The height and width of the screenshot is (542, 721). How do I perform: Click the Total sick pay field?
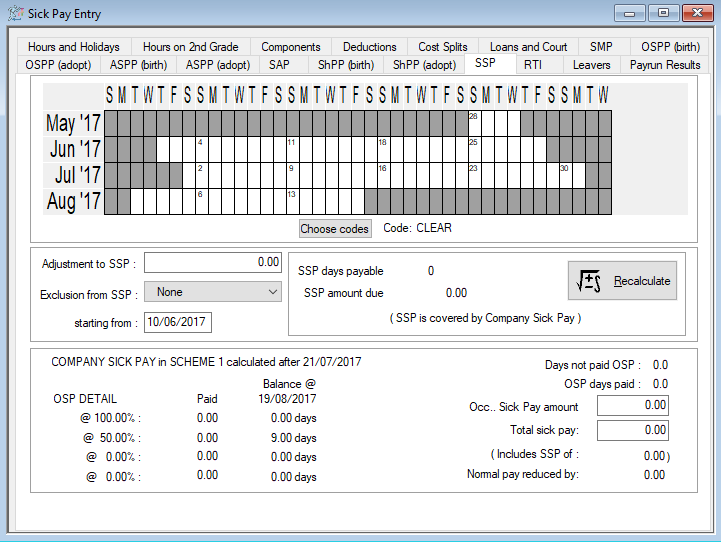coord(632,430)
